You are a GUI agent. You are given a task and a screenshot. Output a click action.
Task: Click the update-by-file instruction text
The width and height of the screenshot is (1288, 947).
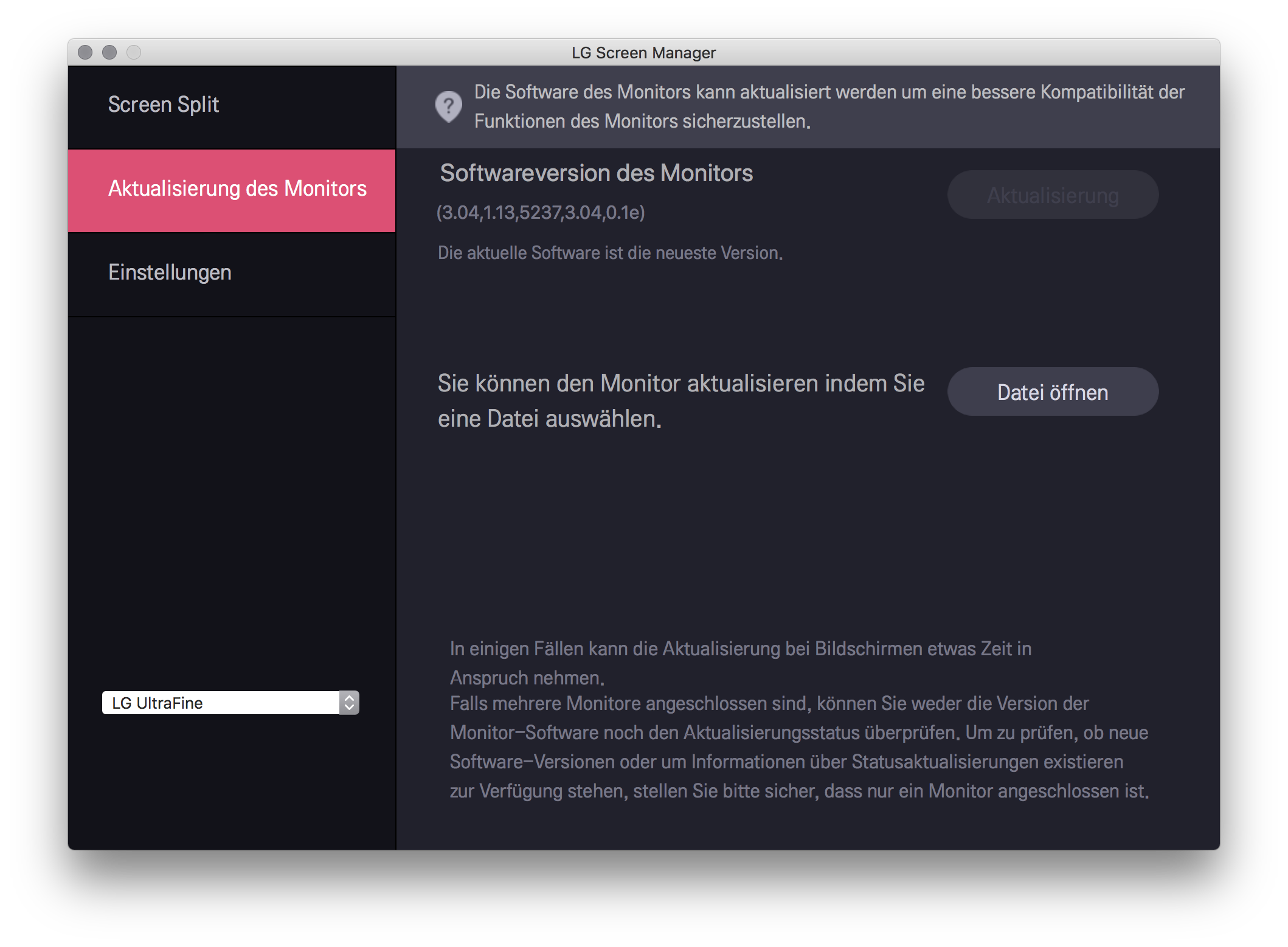[x=681, y=400]
